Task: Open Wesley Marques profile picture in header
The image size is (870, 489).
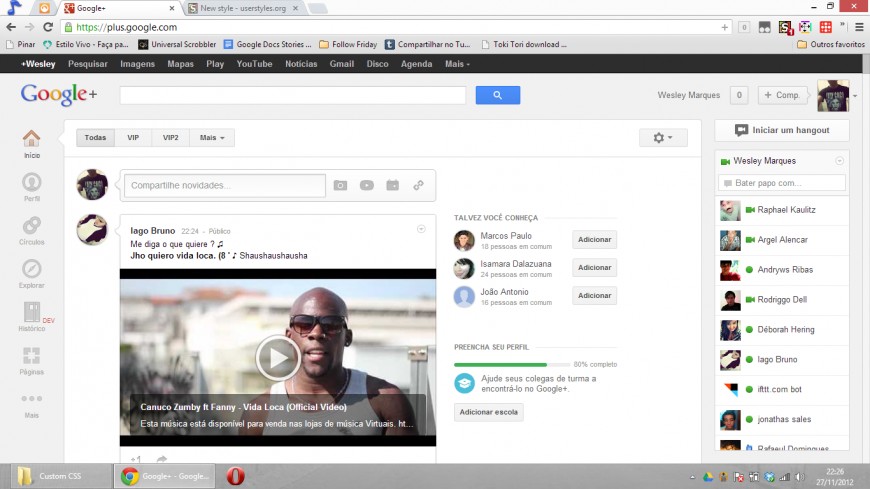Action: pos(833,95)
